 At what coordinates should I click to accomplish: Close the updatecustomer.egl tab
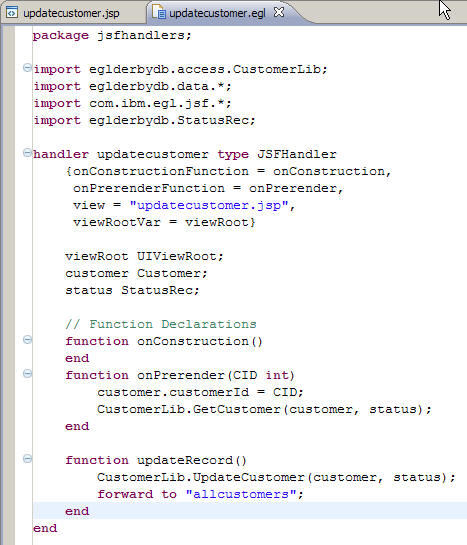tap(279, 13)
